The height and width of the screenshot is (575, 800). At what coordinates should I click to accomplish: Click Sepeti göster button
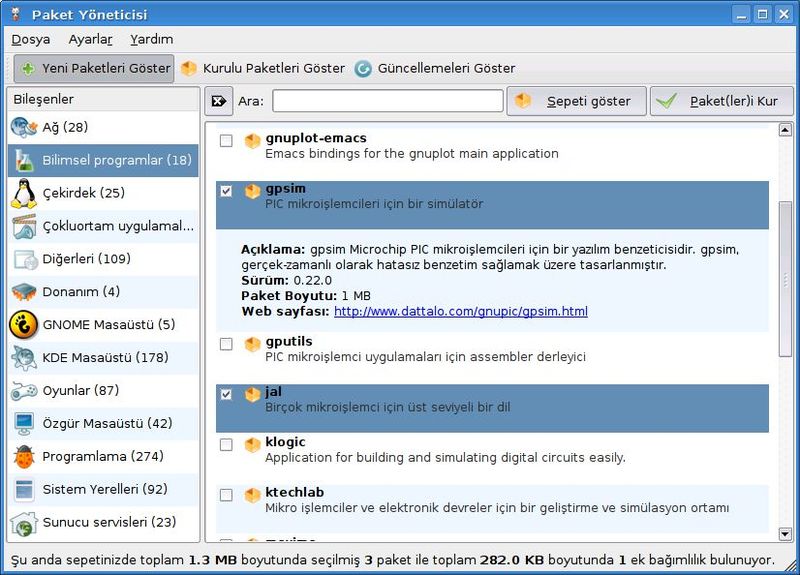pos(576,101)
